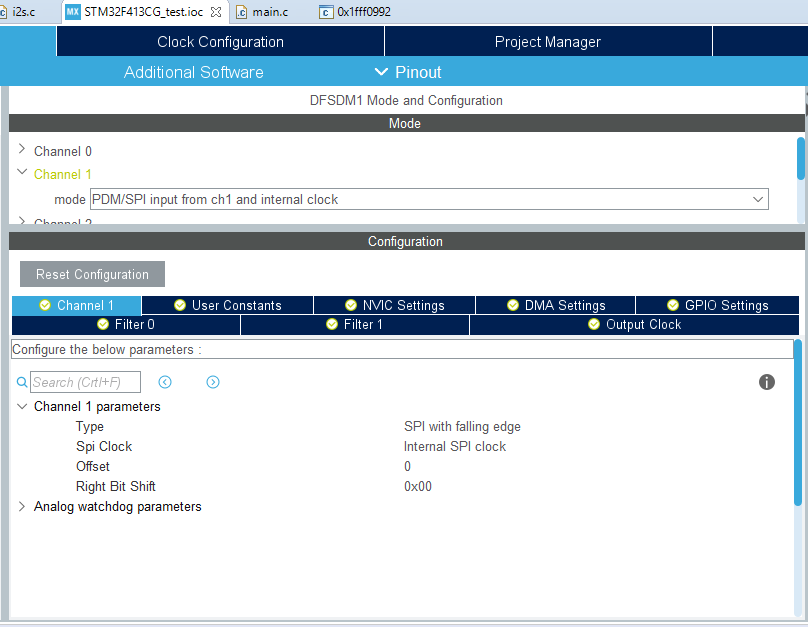The image size is (808, 627).
Task: Go to previous search result arrow
Action: click(x=165, y=382)
